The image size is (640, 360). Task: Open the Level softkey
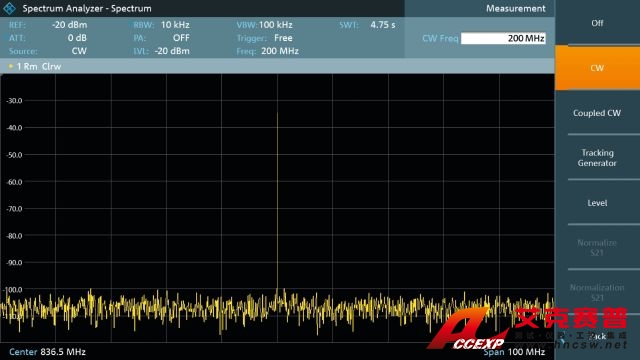[597, 202]
